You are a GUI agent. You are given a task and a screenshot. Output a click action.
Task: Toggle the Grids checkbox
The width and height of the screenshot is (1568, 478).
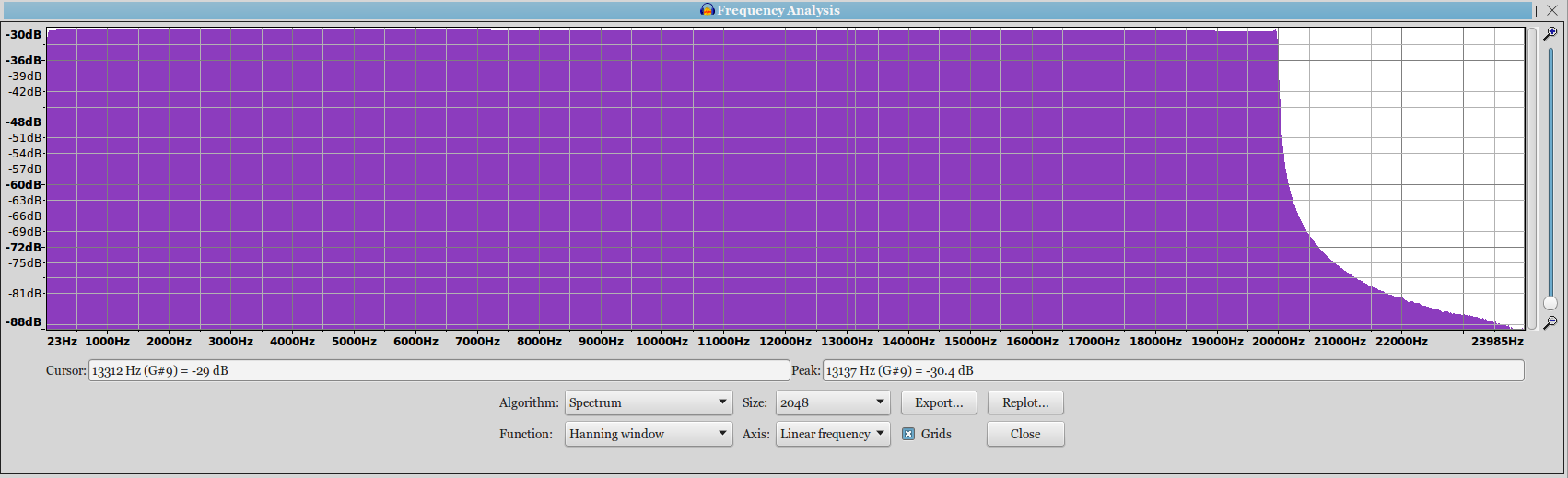pyautogui.click(x=908, y=434)
